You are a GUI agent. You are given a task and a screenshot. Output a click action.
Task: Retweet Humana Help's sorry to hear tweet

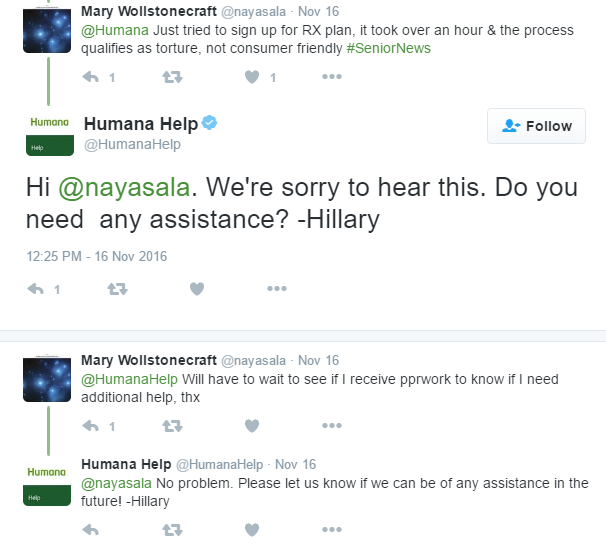(117, 289)
